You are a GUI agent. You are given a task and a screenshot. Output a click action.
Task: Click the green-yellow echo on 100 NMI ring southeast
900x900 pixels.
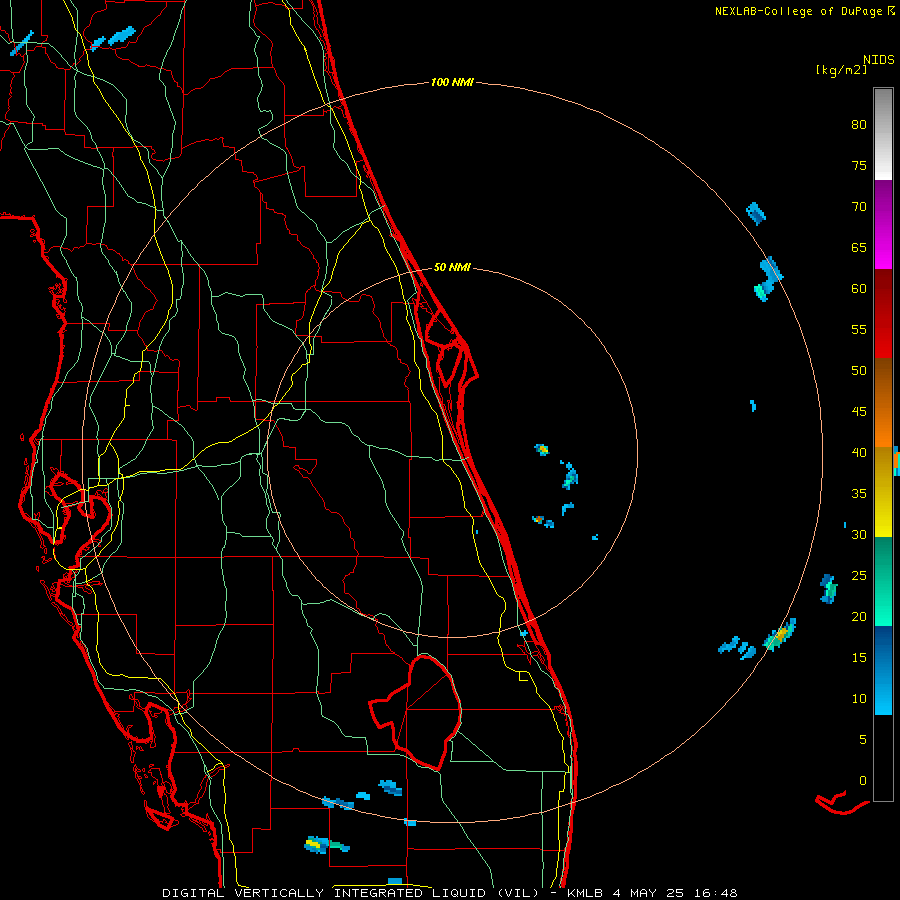(780, 635)
